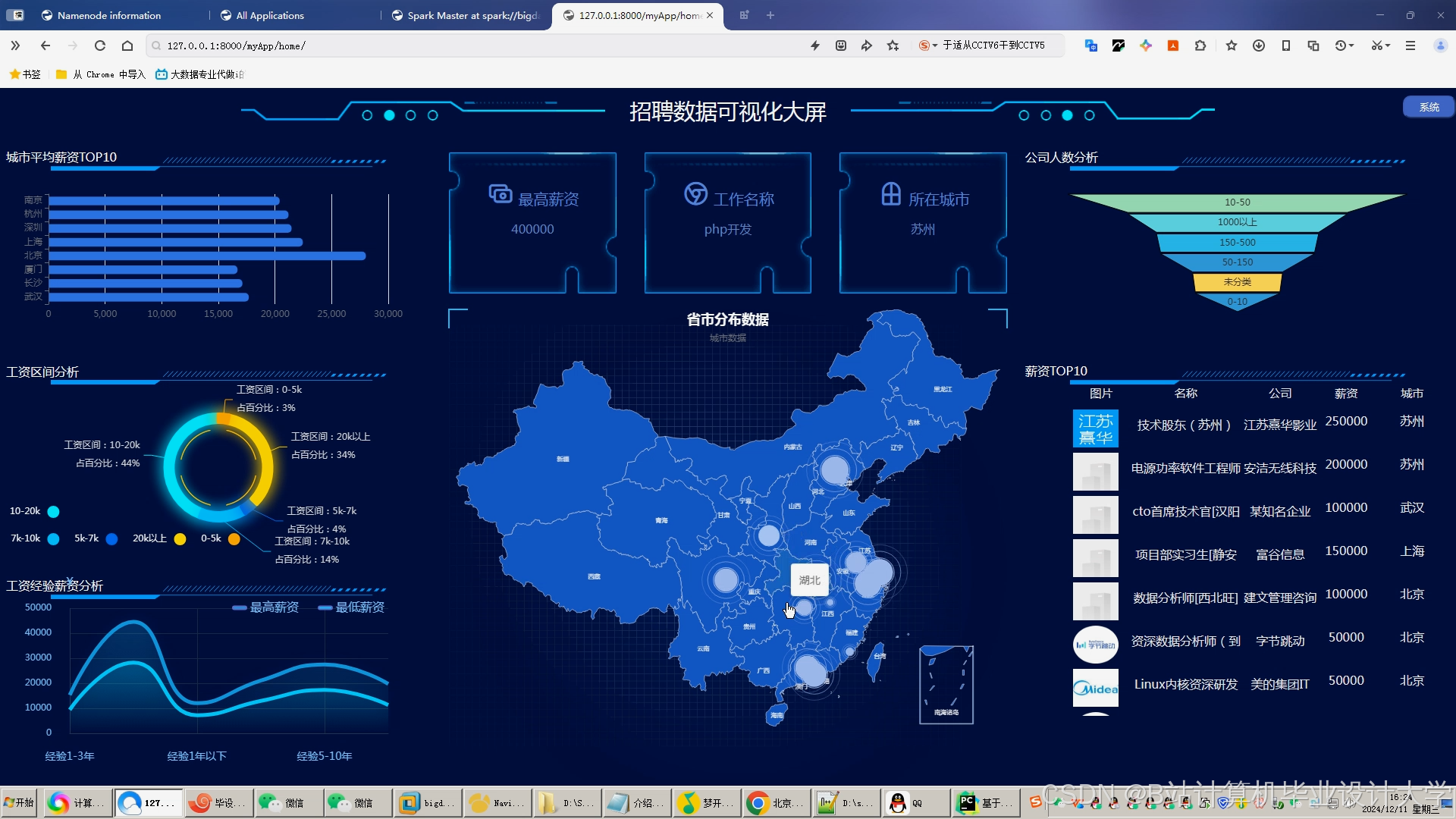Screen dimensions: 1456x819
Task: Open the browser hamburger menu icon
Action: pos(1410,45)
